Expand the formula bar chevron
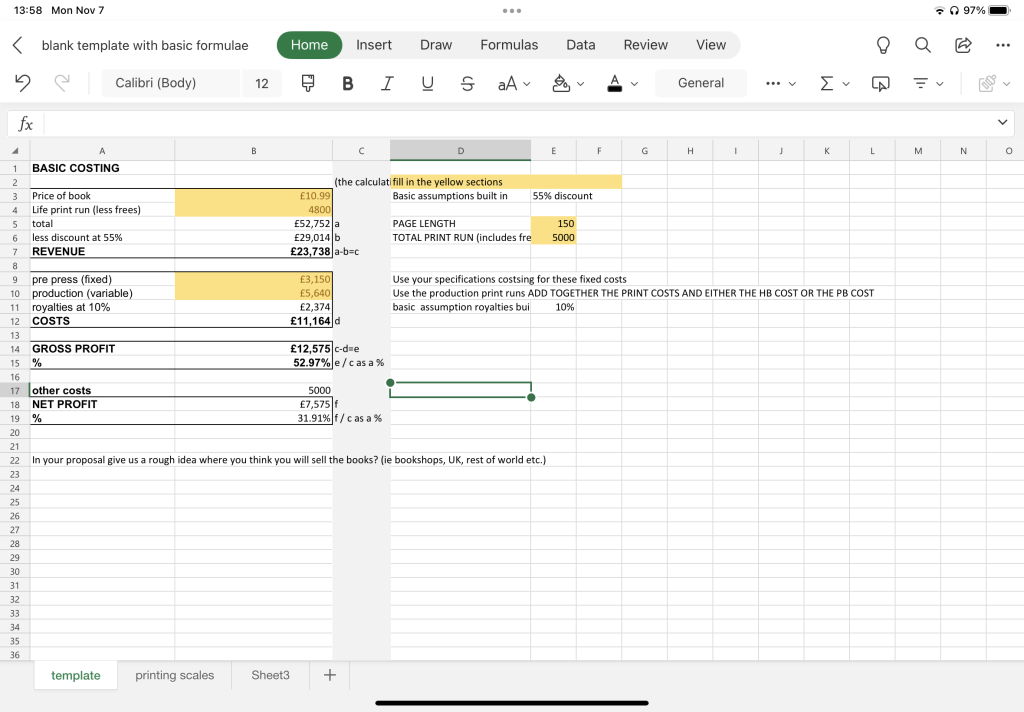This screenshot has height=712, width=1024. pyautogui.click(x=1002, y=122)
